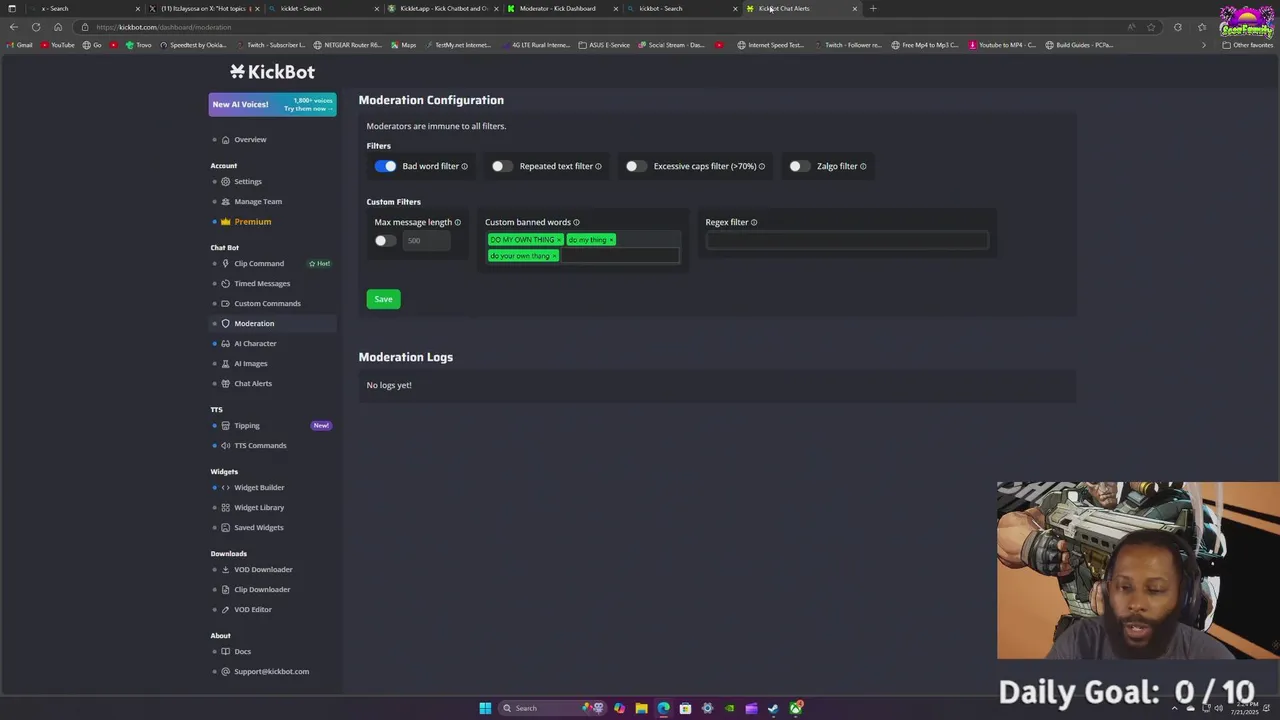
Task: Open Saved Widgets page
Action: click(258, 528)
